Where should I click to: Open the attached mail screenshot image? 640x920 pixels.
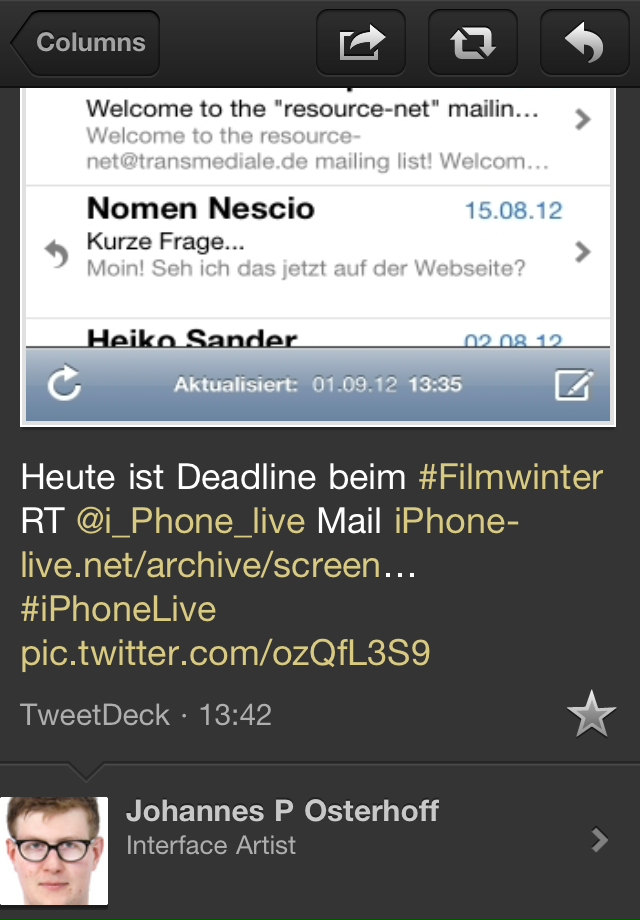(x=318, y=257)
